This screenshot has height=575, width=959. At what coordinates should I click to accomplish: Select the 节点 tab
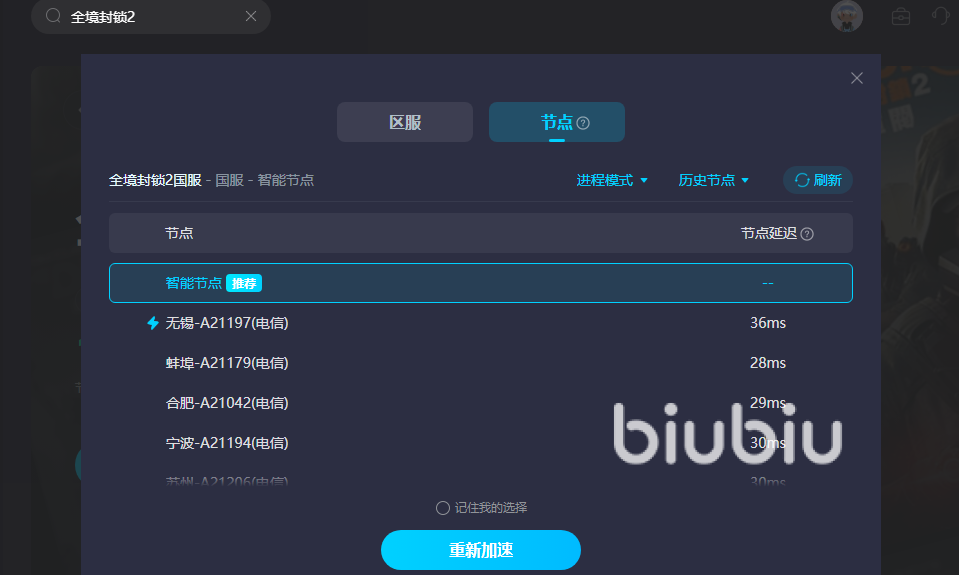(557, 122)
